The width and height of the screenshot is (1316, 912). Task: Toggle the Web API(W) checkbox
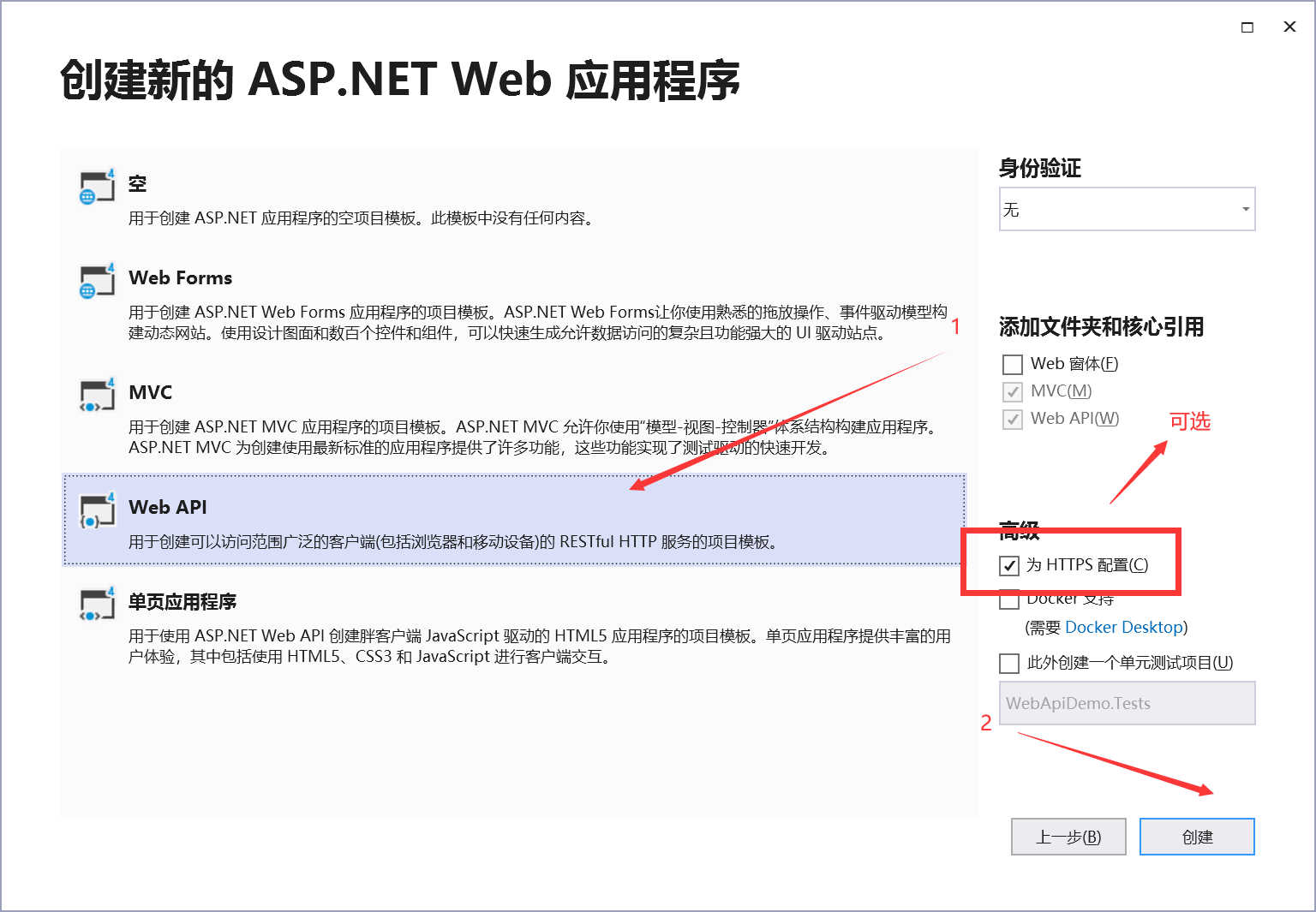1013,419
